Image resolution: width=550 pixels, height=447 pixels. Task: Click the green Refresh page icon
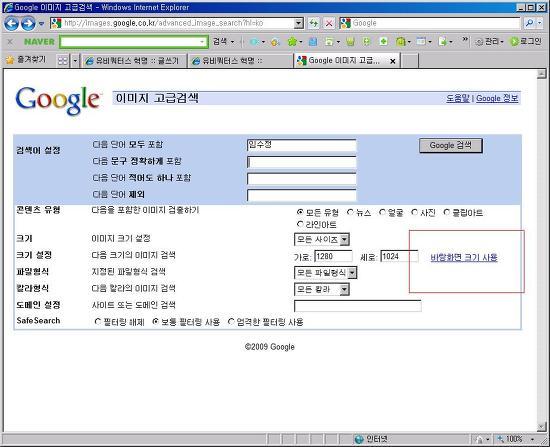point(314,24)
